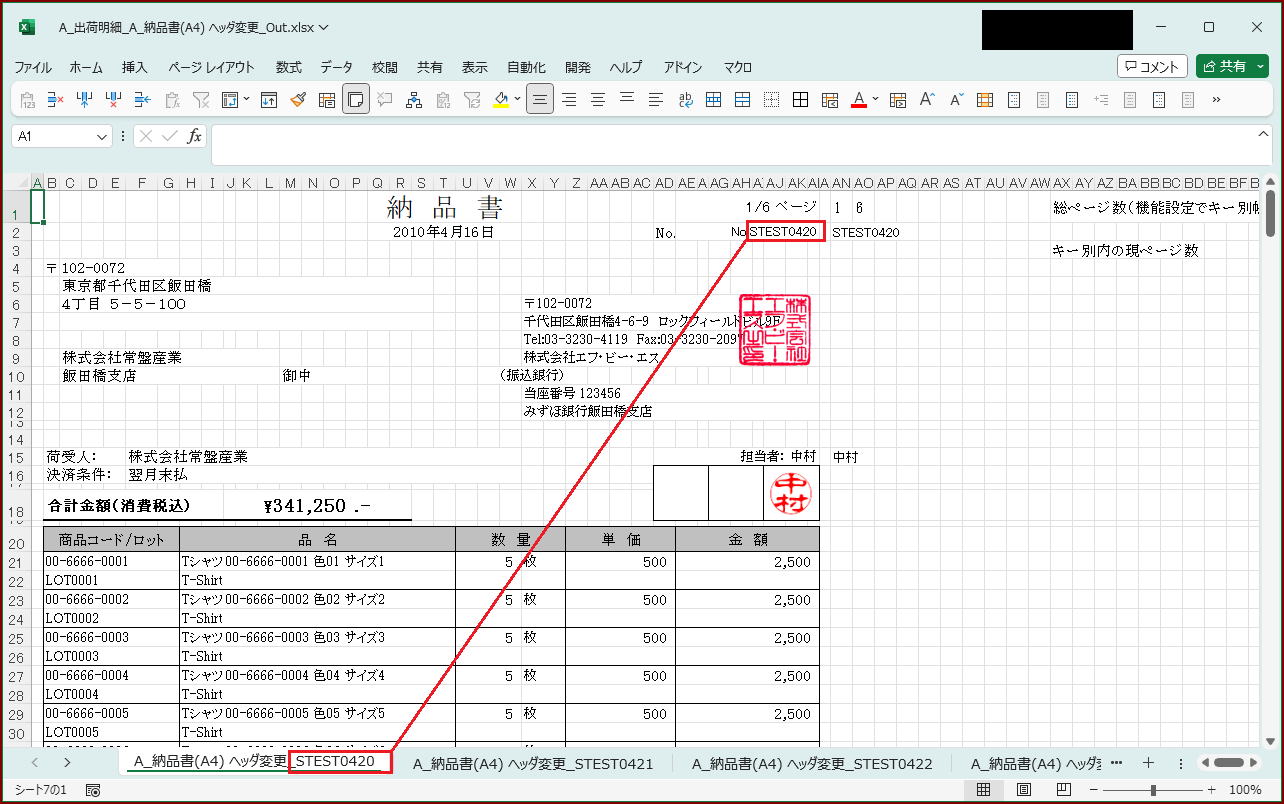The width and height of the screenshot is (1284, 804).
Task: Click the increase font size icon
Action: click(927, 99)
